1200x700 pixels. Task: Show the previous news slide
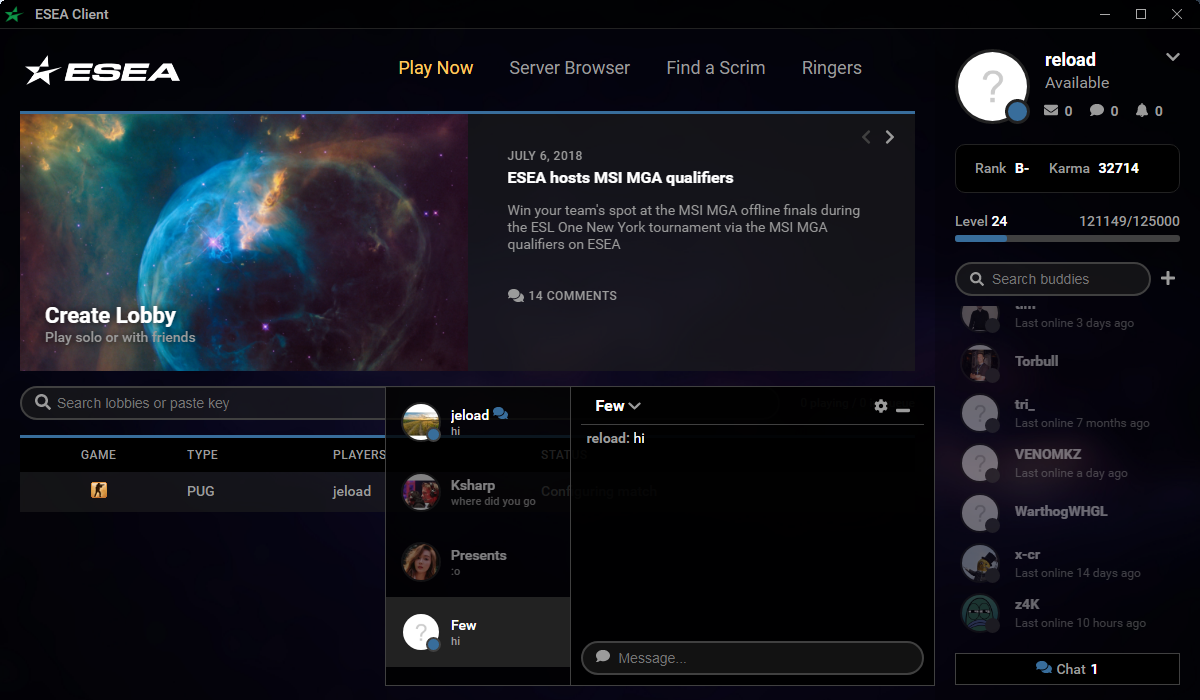(x=866, y=137)
